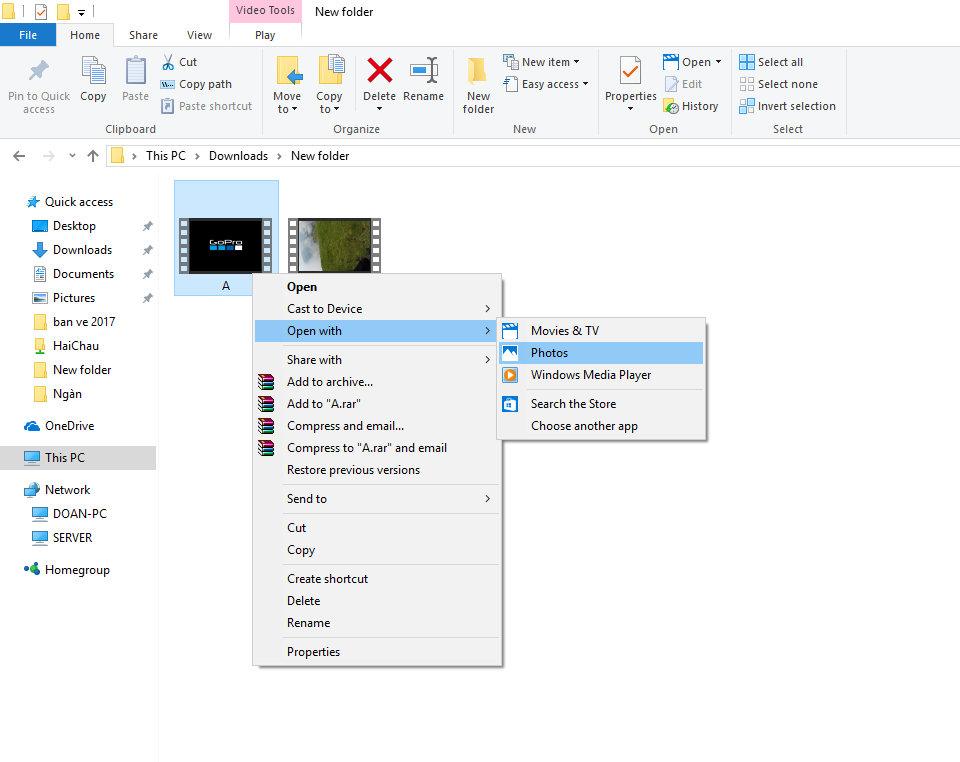Screen dimensions: 960x762
Task: Click the Pin to Quick access icon
Action: point(39,72)
